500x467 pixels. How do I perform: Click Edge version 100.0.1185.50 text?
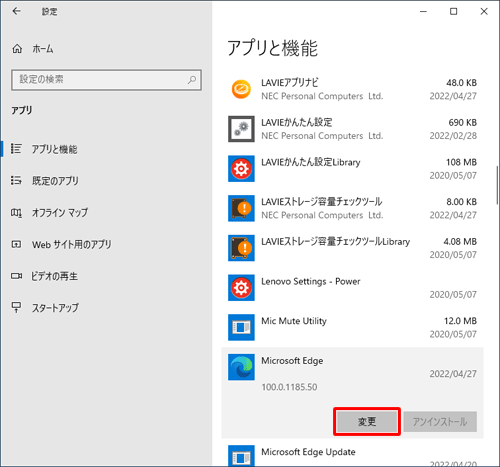point(289,387)
